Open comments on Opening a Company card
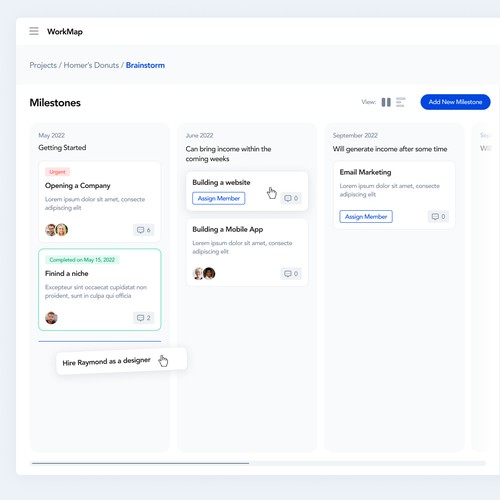 pyautogui.click(x=144, y=230)
